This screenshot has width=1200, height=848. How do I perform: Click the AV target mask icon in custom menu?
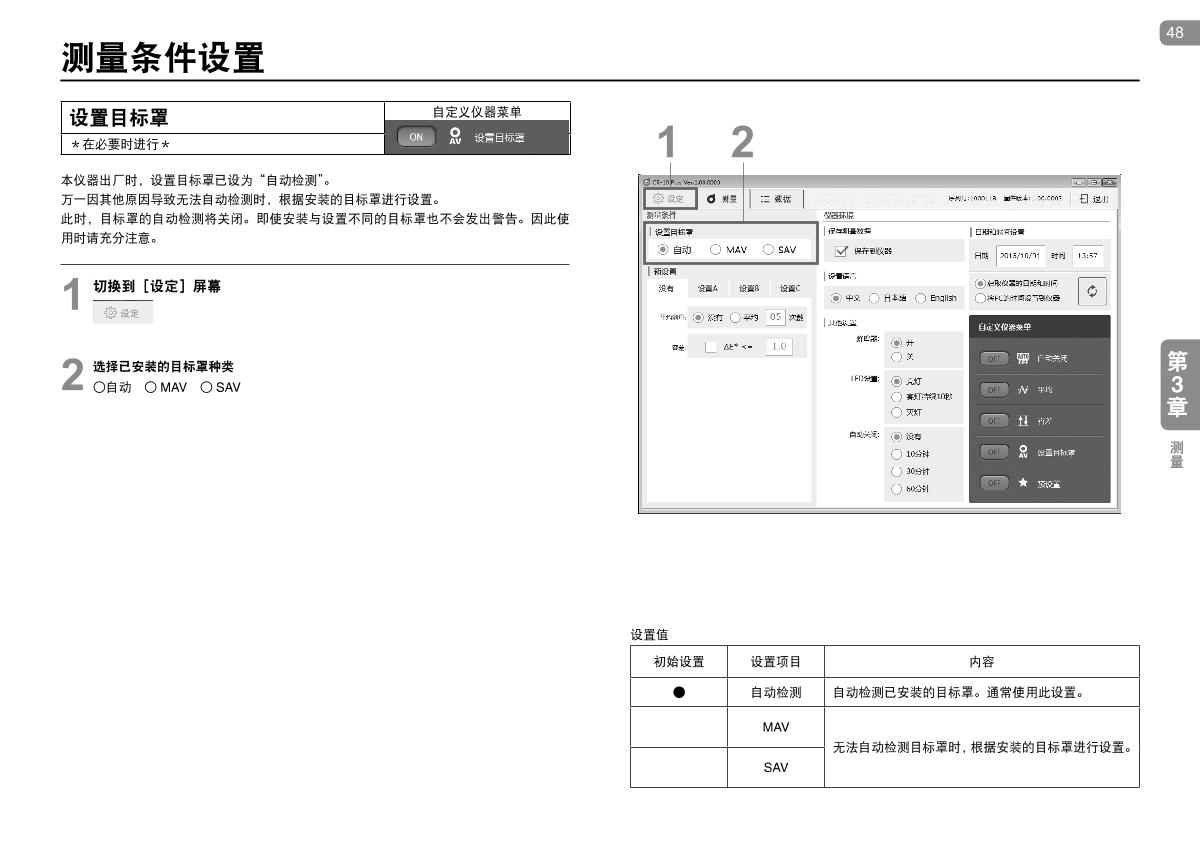click(1023, 452)
